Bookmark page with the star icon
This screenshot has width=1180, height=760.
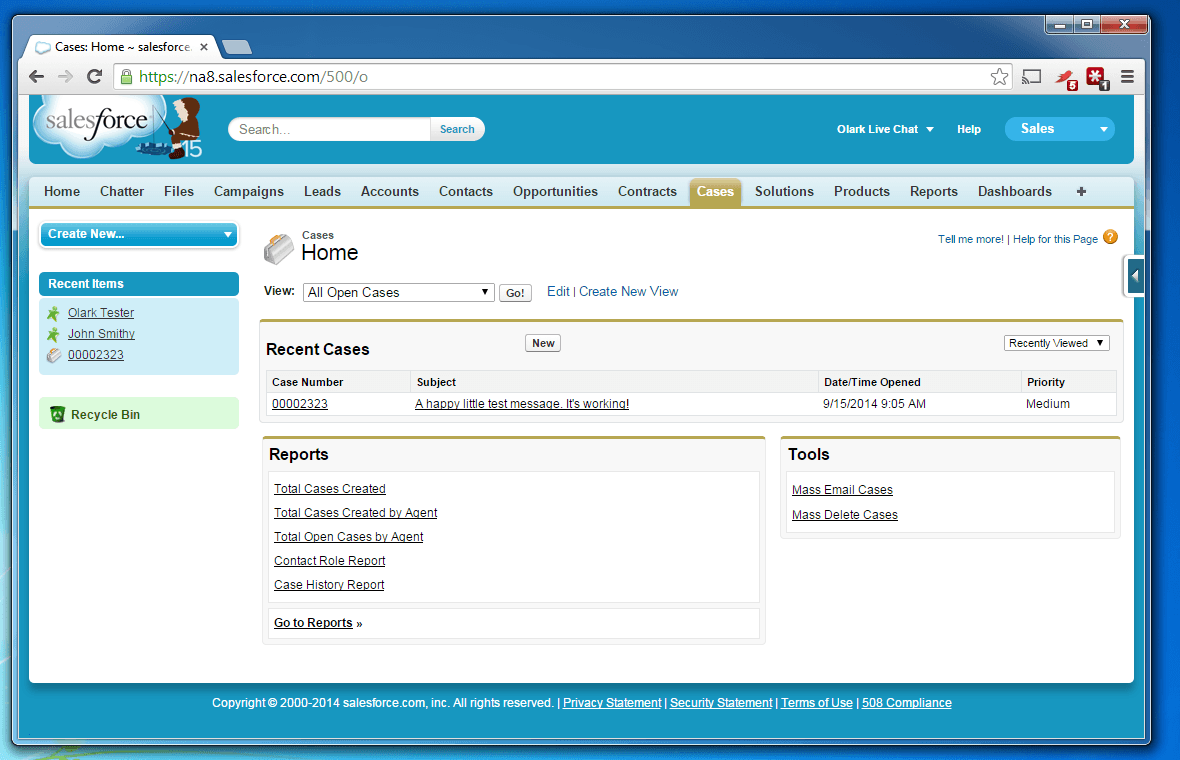[x=999, y=77]
